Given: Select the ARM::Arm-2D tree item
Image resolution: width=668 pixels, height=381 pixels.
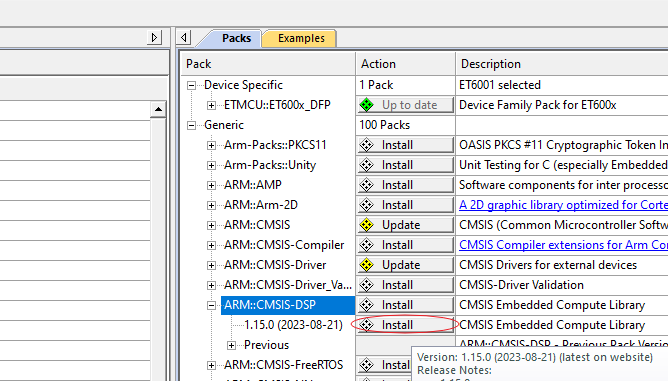Looking at the screenshot, I should click(x=261, y=205).
